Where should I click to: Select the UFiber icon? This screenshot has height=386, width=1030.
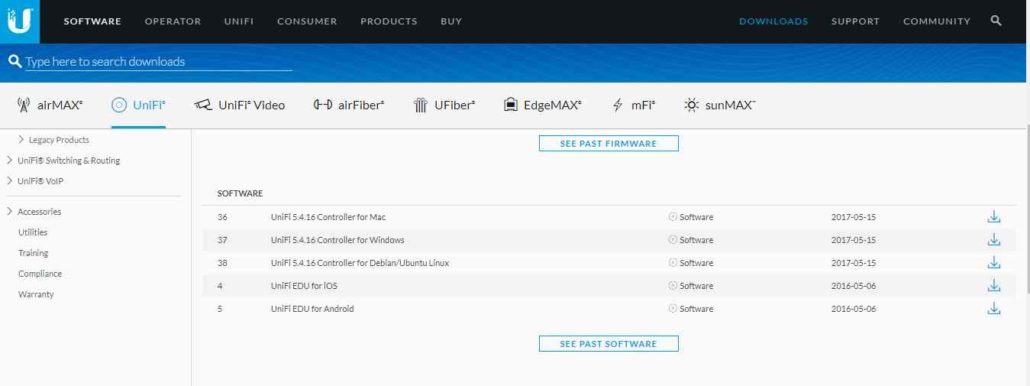[420, 105]
